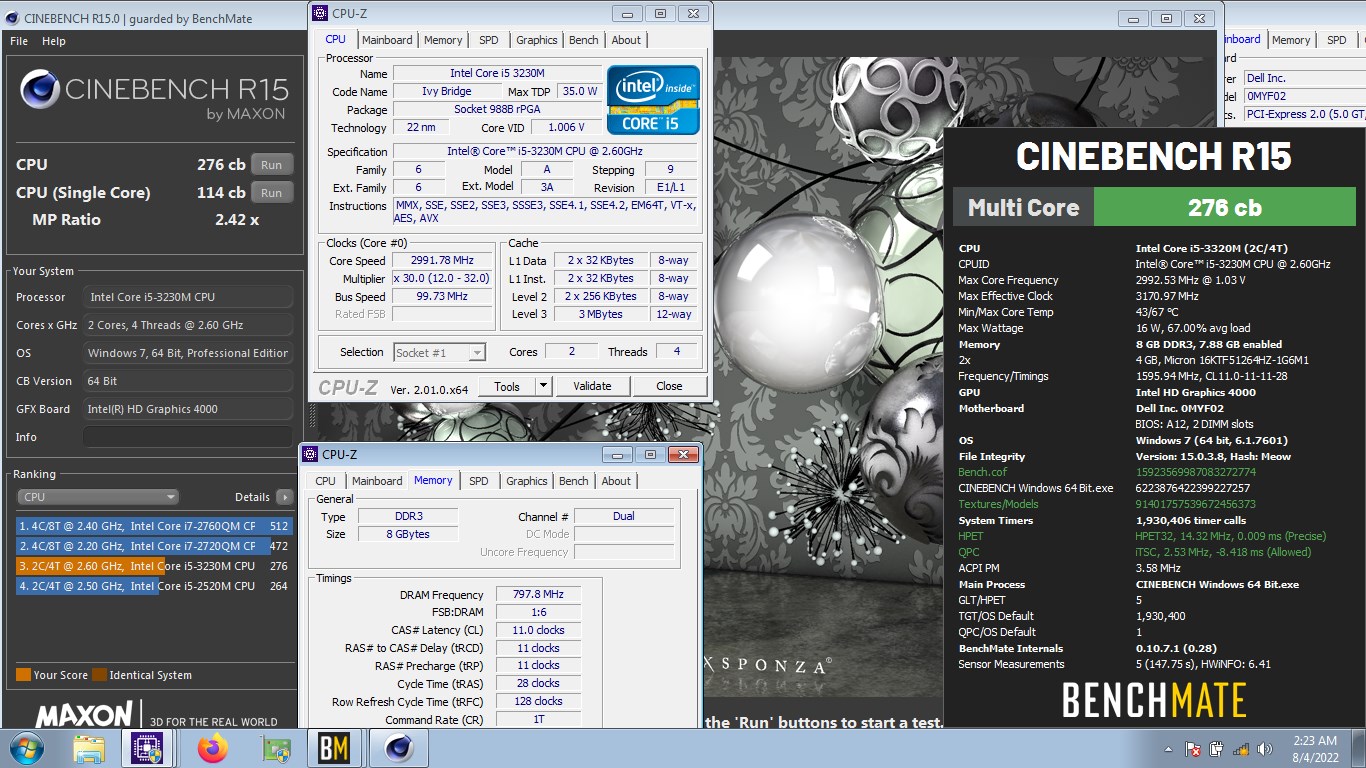Open the Cinebench File menu

[x=19, y=41]
